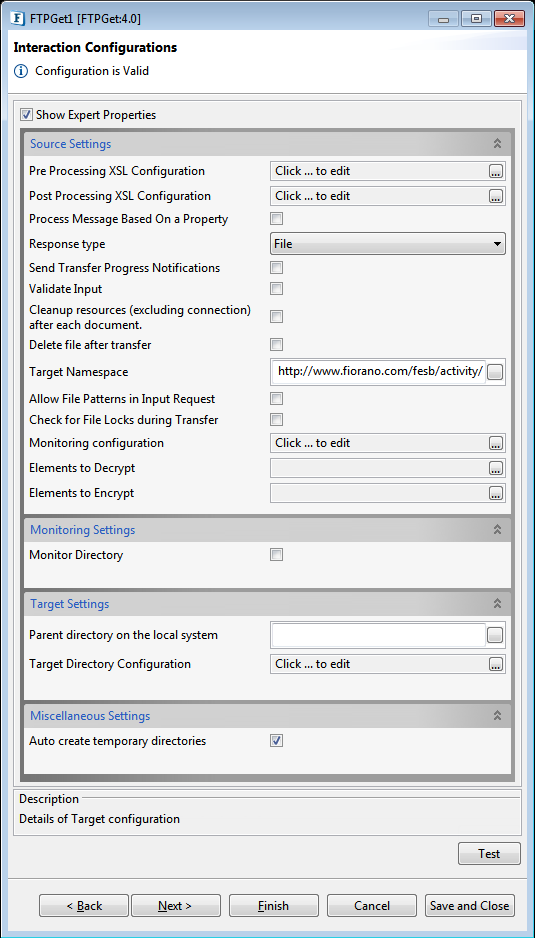Enable Delete file after transfer
The width and height of the screenshot is (535, 938).
click(276, 345)
